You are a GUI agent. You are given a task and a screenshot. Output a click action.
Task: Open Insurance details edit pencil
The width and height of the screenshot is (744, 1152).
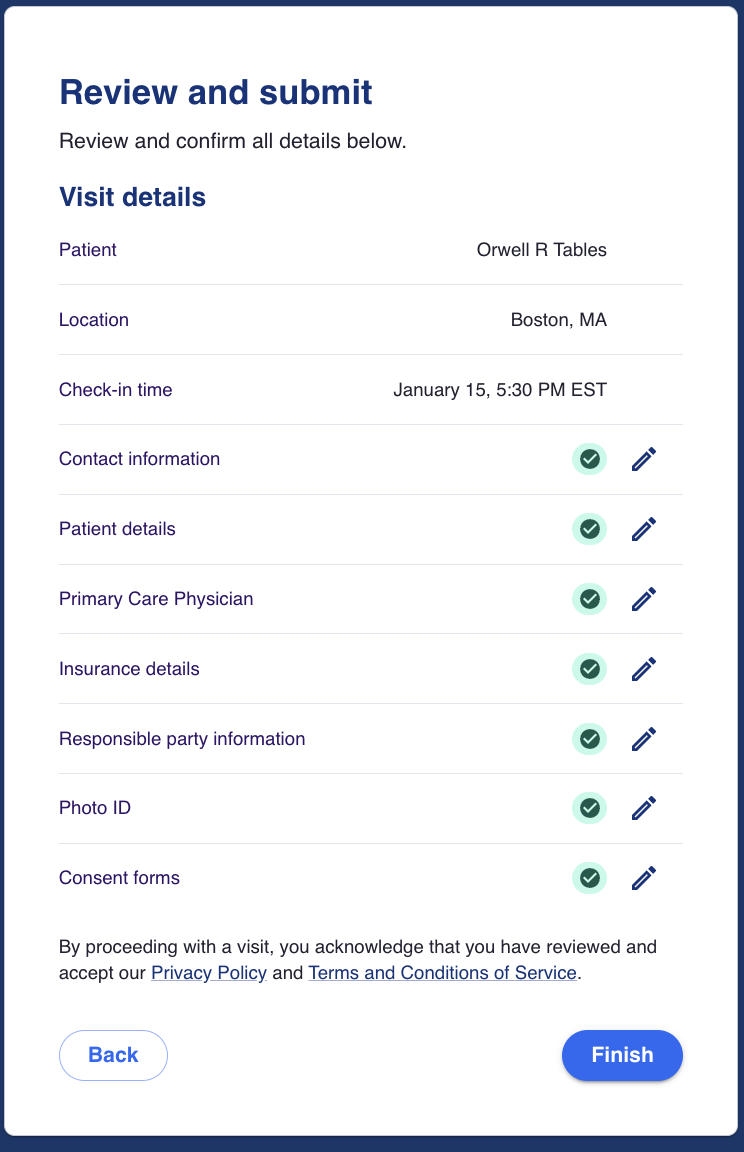pyautogui.click(x=644, y=669)
